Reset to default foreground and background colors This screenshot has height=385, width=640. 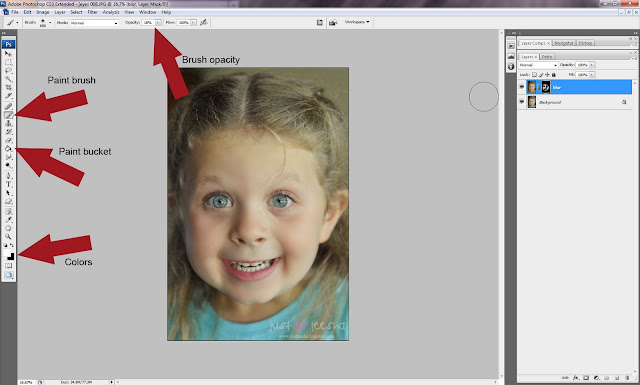tap(5, 245)
